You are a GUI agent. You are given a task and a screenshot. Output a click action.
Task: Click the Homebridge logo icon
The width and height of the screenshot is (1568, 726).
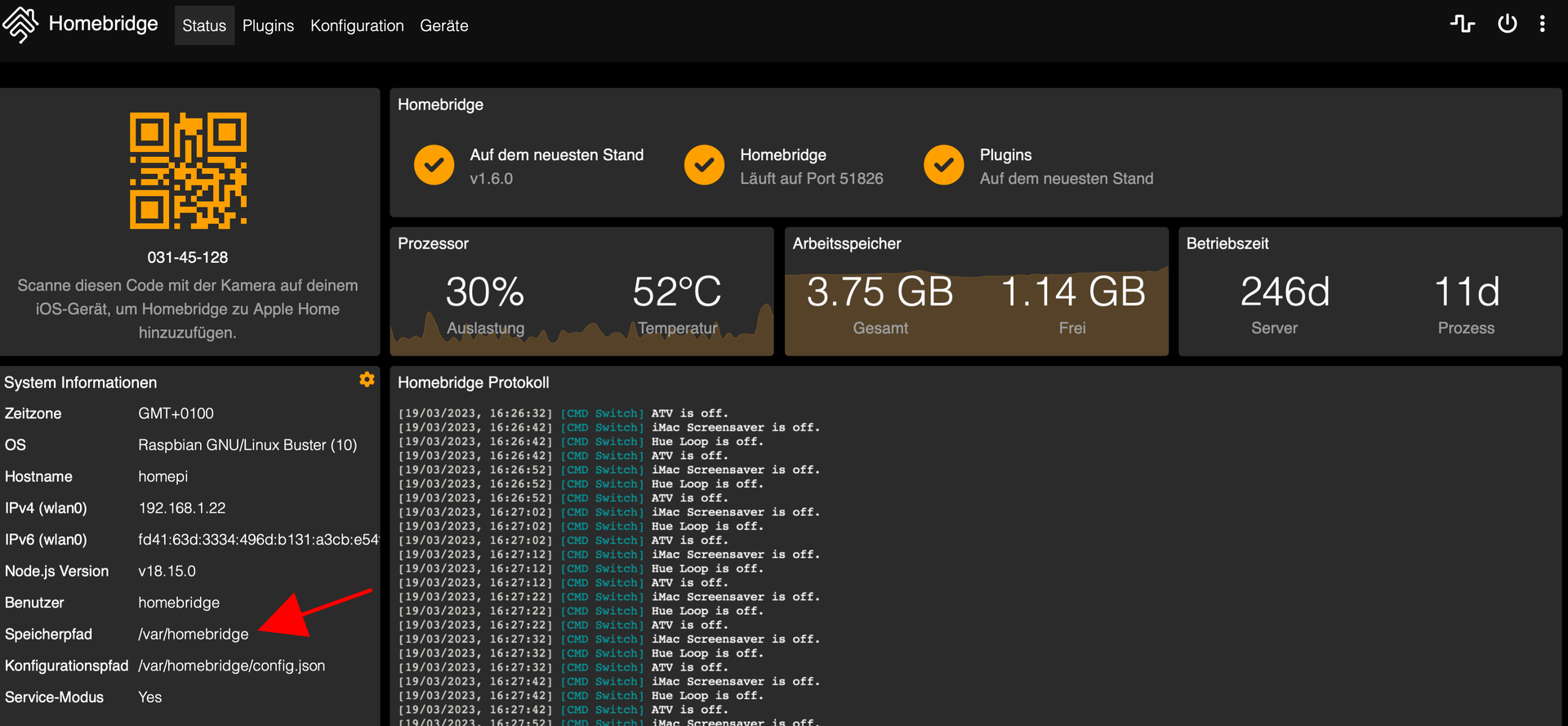(x=20, y=24)
